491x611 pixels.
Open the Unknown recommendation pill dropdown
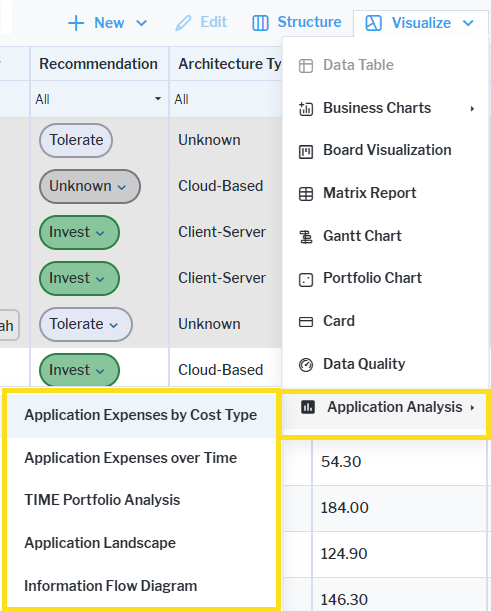[x=90, y=186]
